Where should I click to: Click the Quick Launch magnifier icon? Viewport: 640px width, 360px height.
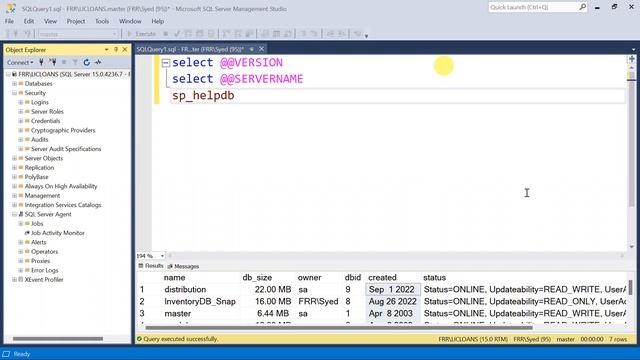pyautogui.click(x=582, y=7)
